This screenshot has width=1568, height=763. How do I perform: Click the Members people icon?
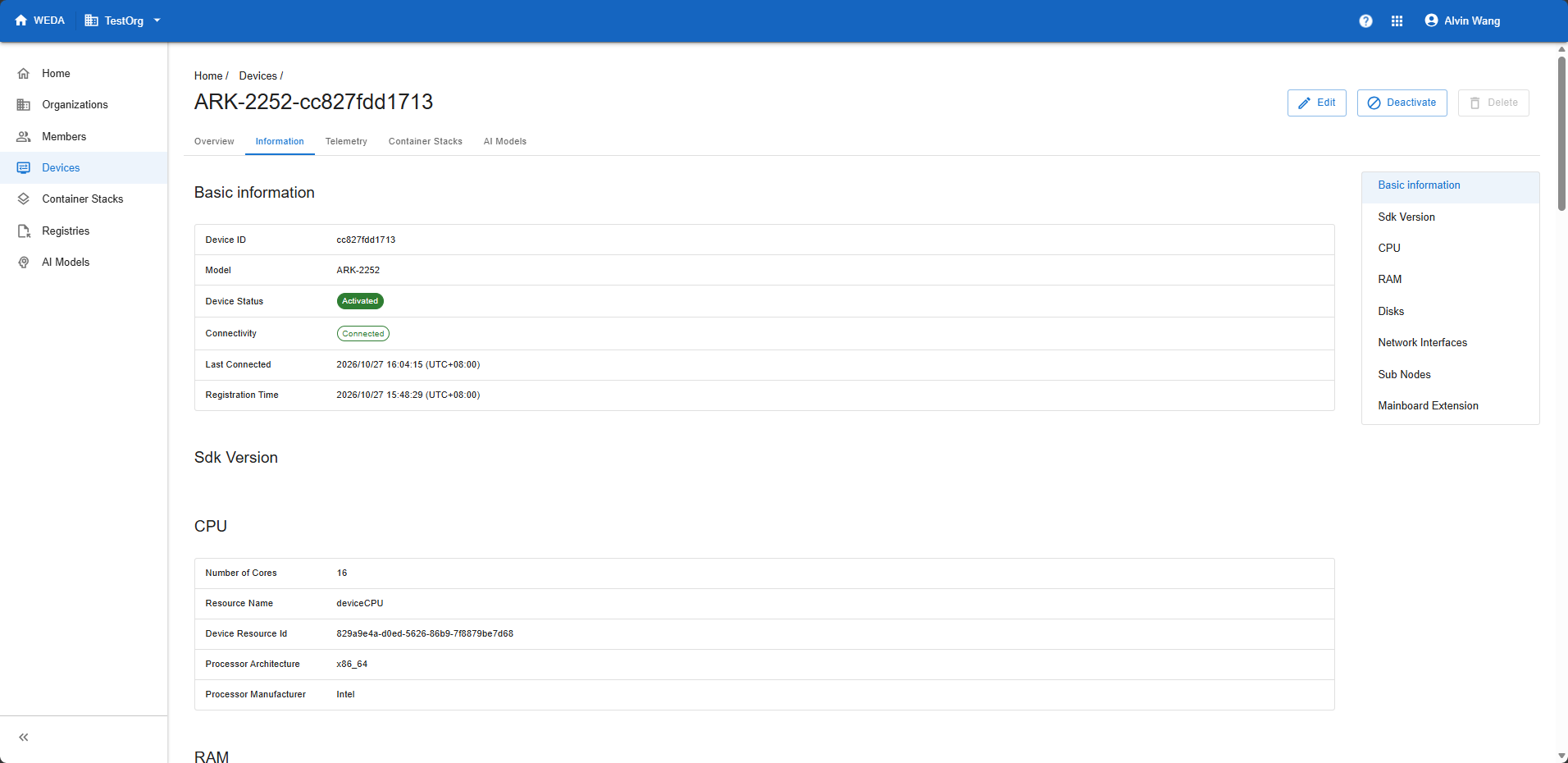[x=24, y=137]
